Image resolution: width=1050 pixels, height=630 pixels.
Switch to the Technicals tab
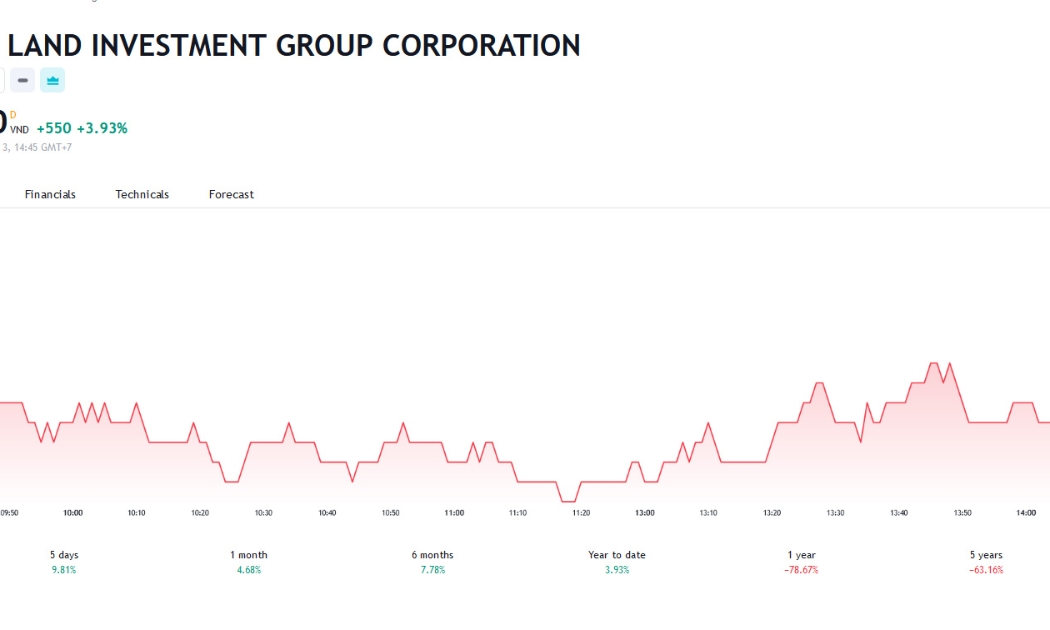(x=142, y=194)
